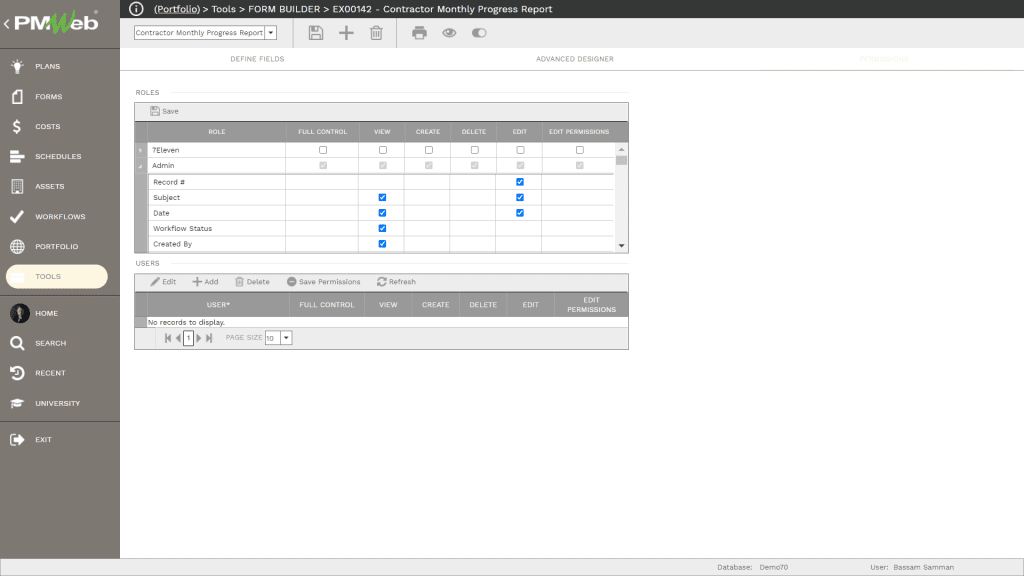Image resolution: width=1024 pixels, height=576 pixels.
Task: Open Workflows from the sidebar
Action: coord(59,216)
